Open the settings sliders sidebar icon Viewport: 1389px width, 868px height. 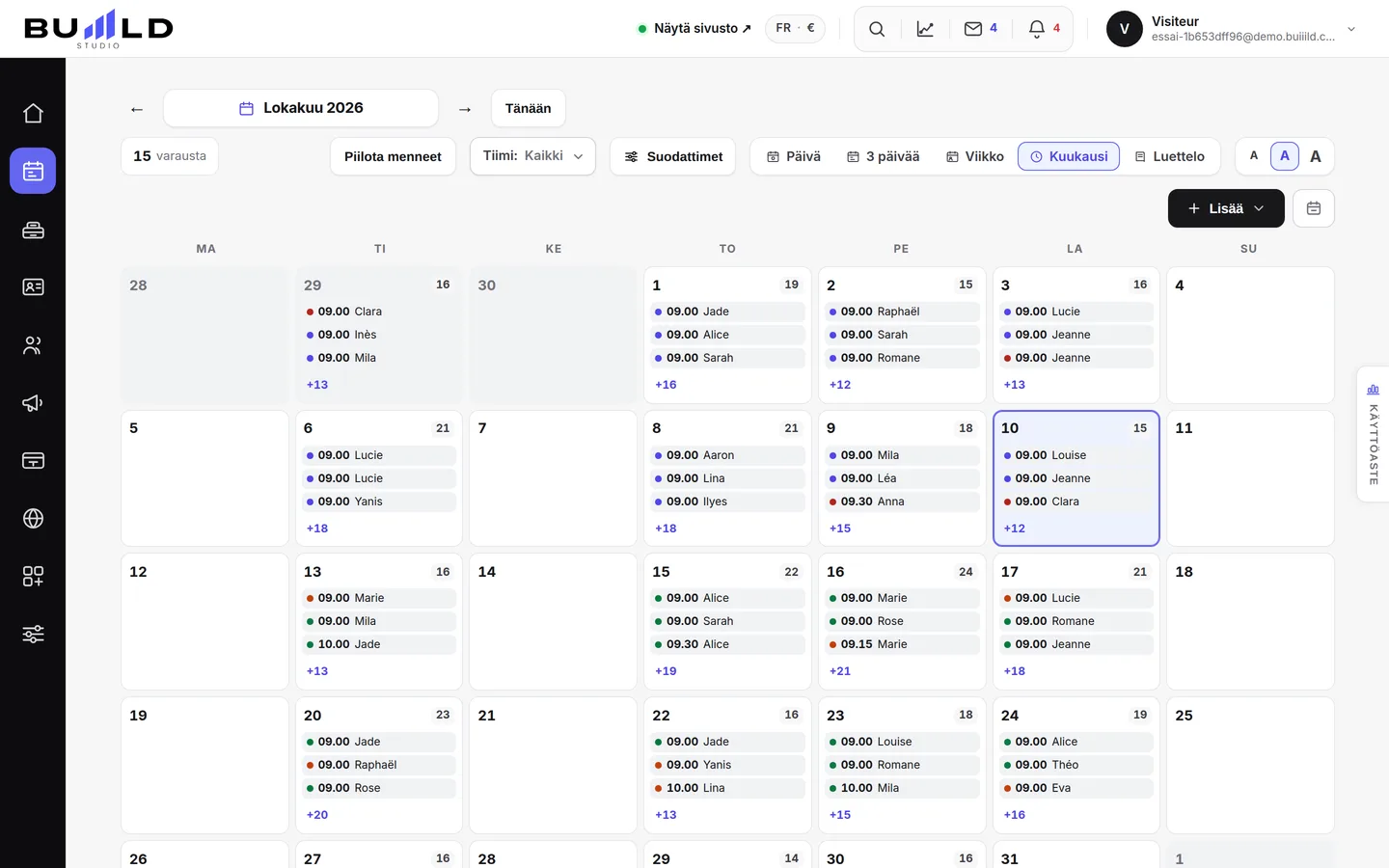point(33,635)
